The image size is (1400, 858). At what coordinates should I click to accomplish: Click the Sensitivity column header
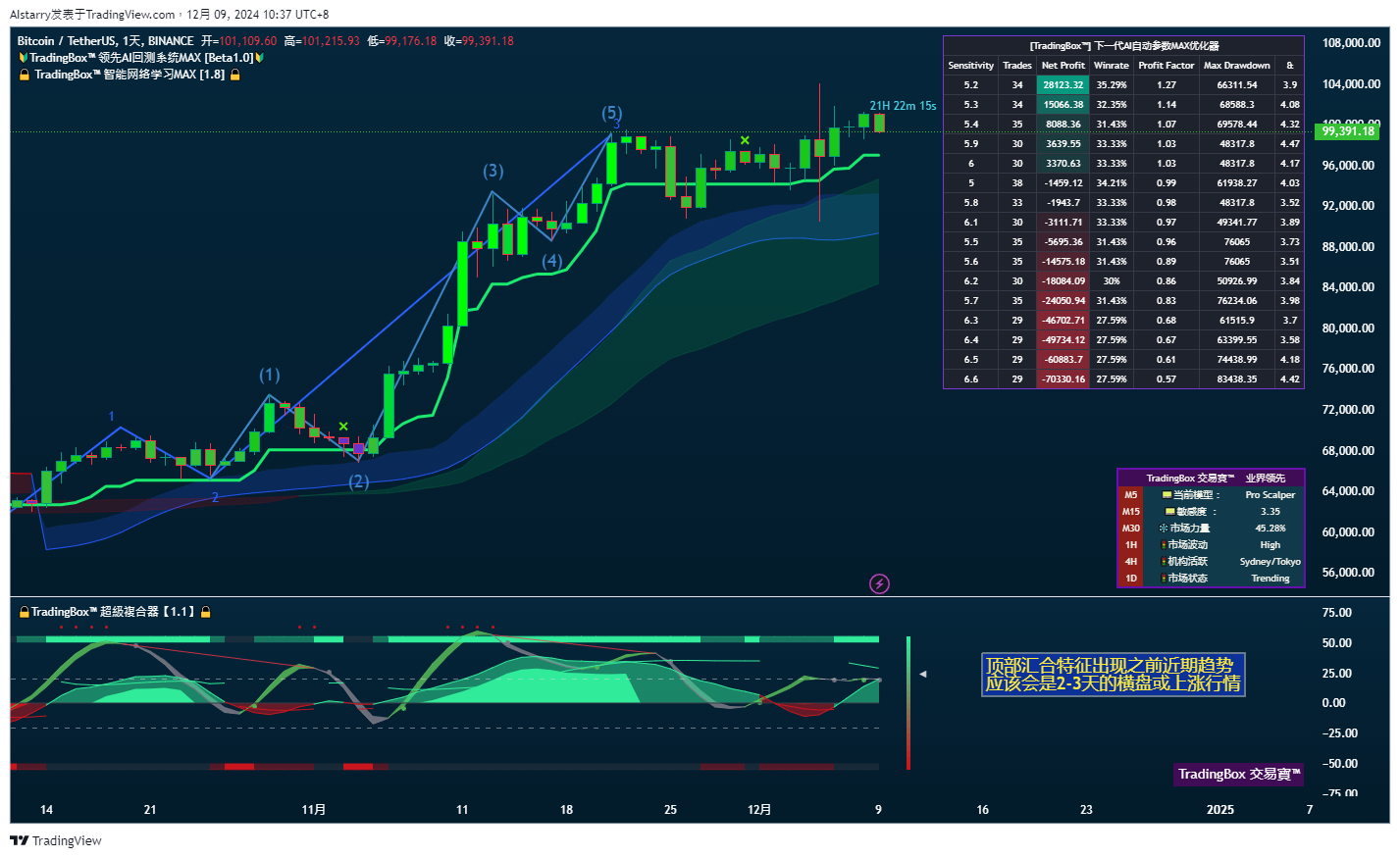pyautogui.click(x=971, y=66)
